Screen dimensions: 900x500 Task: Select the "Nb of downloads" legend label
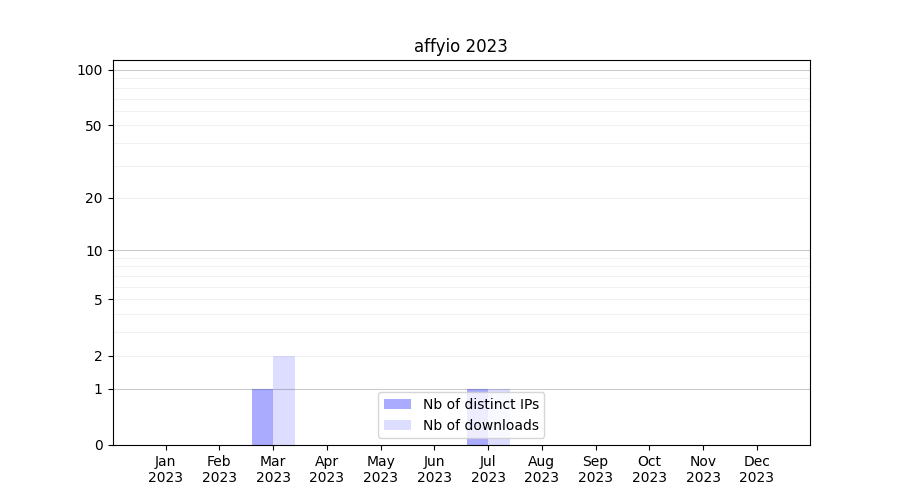(480, 425)
